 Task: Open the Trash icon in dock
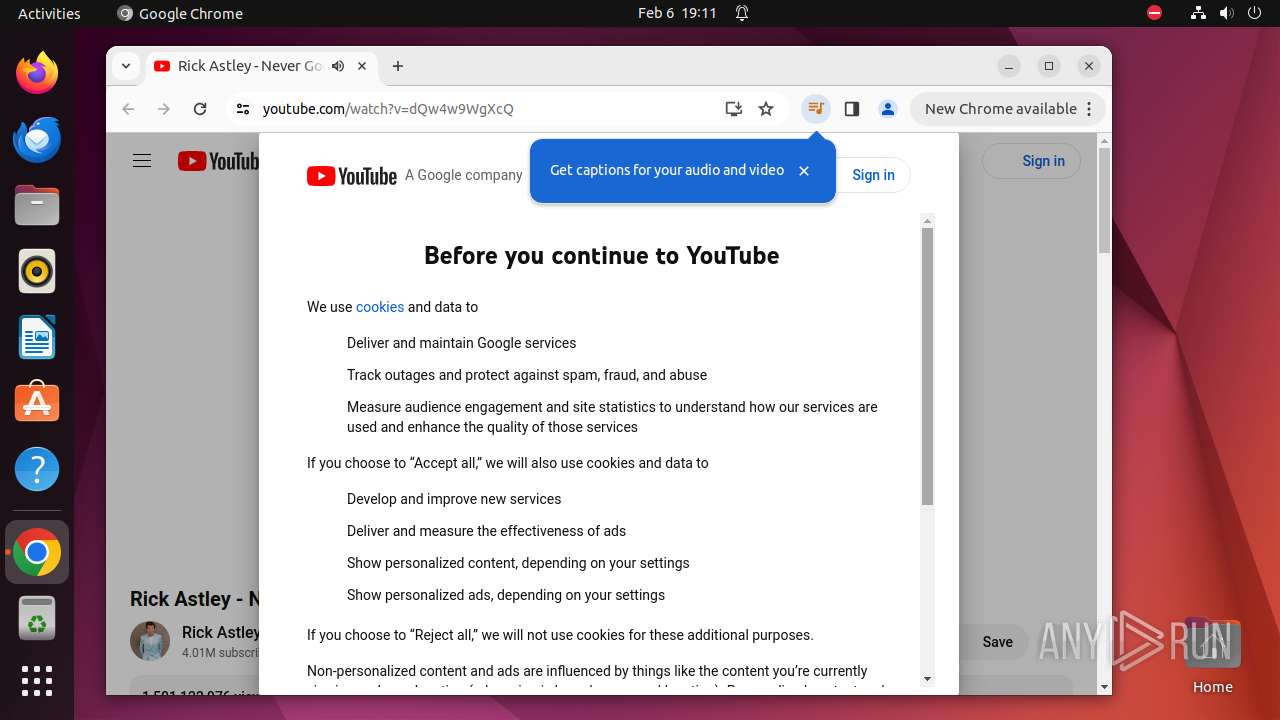(x=37, y=618)
